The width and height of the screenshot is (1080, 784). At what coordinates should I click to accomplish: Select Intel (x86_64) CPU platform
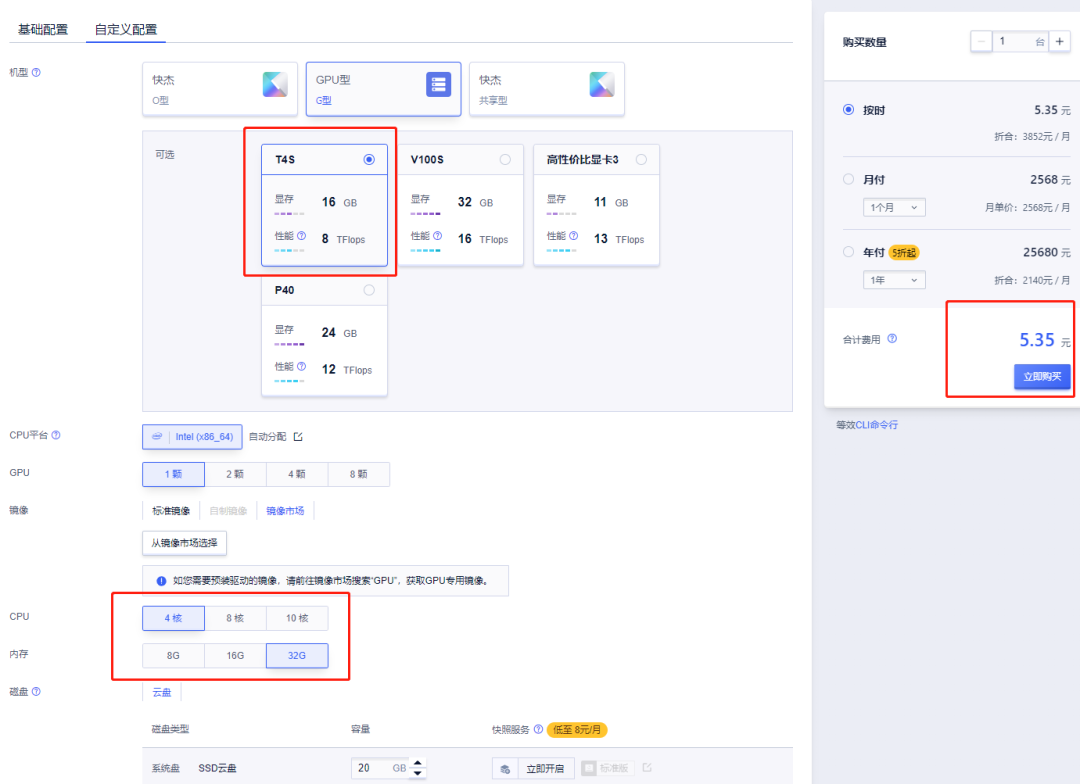192,437
